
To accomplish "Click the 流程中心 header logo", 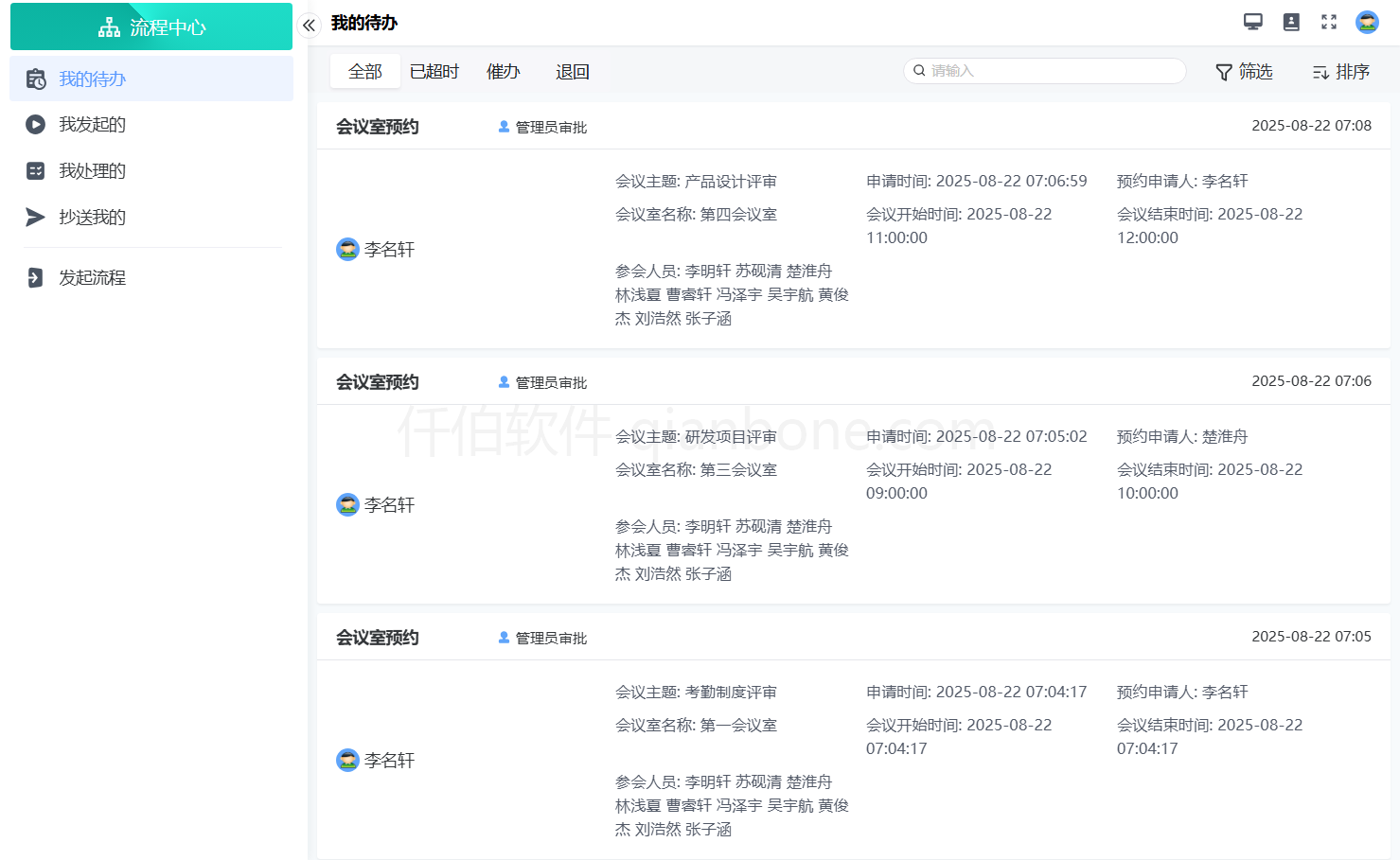I will [151, 27].
